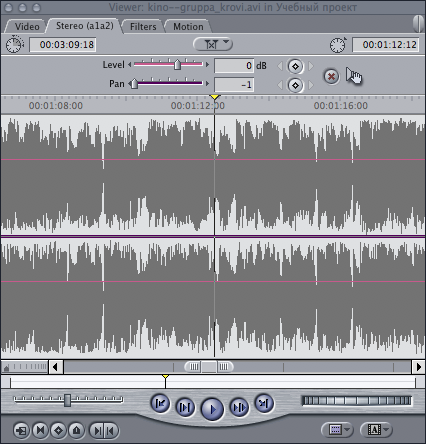Viewport: 426px width, 444px height.
Task: Click the yellow playhead marker on ruler
Action: [215, 97]
